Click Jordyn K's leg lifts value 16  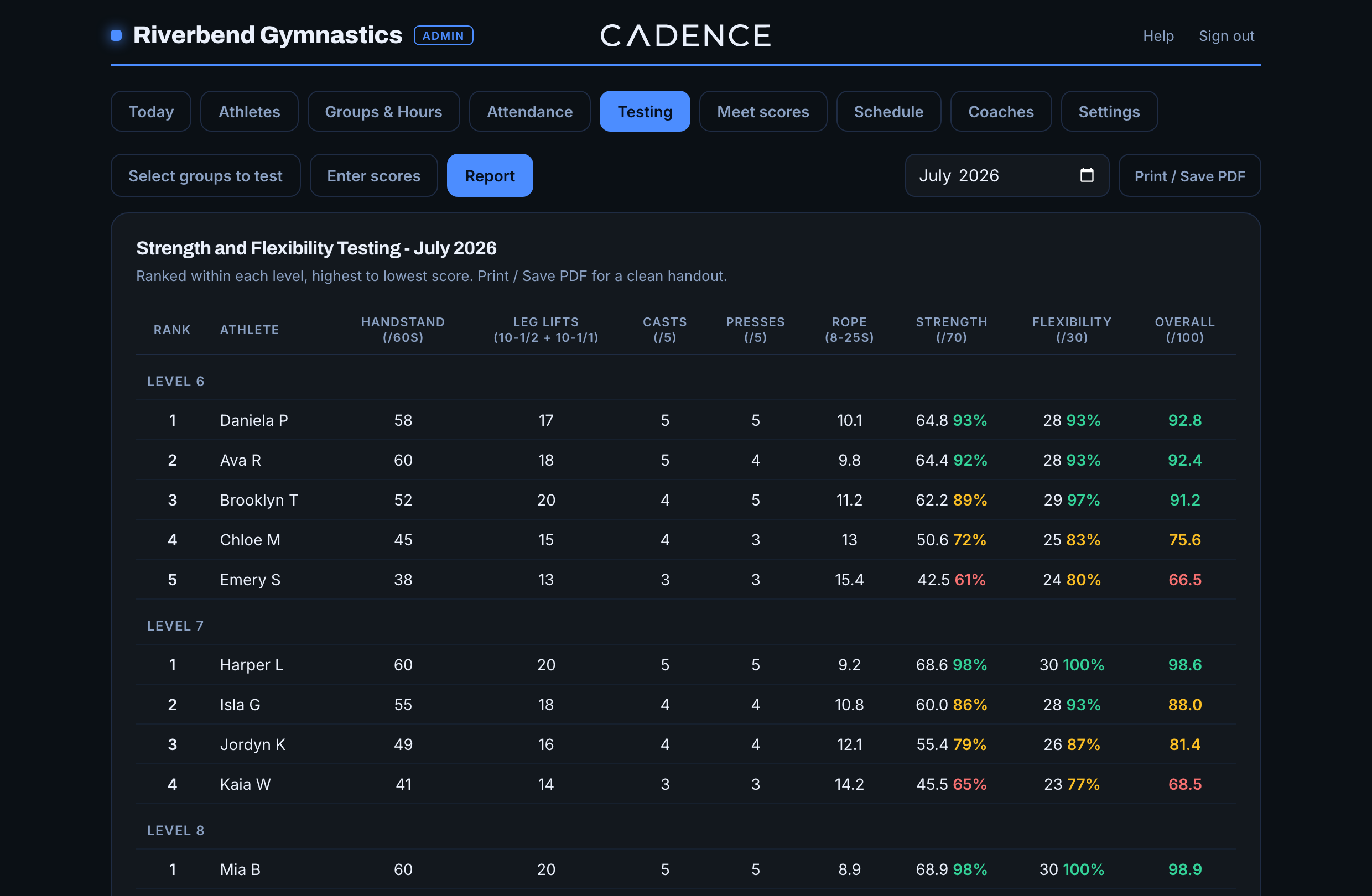(x=546, y=744)
